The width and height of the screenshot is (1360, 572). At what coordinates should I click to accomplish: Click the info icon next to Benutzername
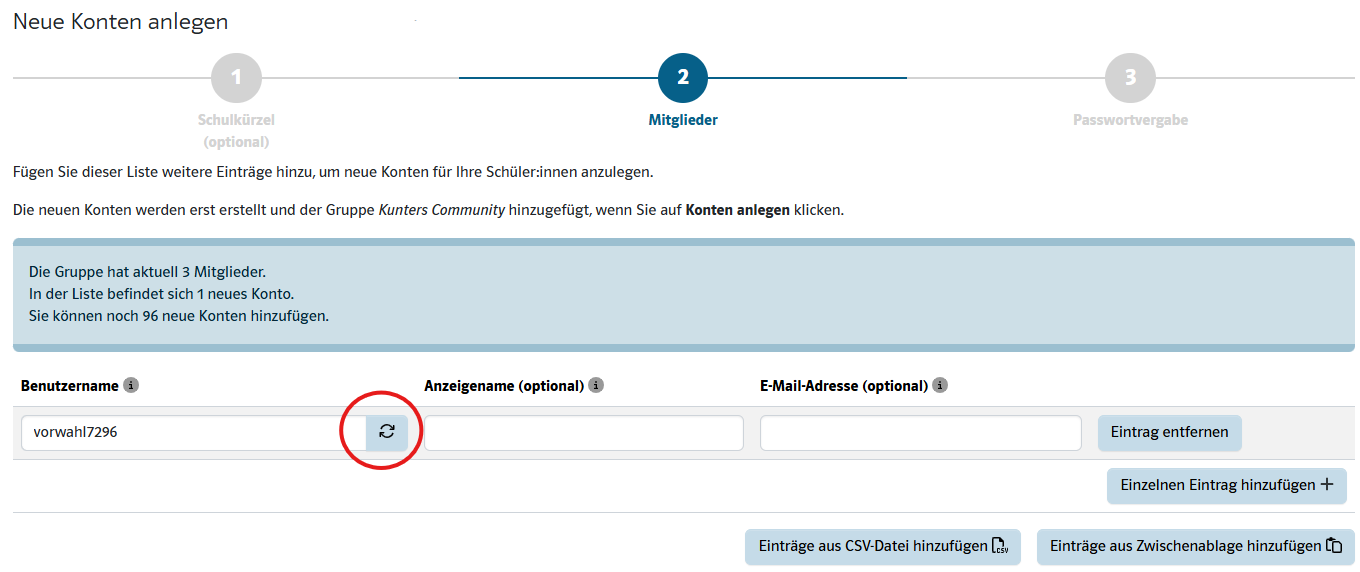[131, 385]
